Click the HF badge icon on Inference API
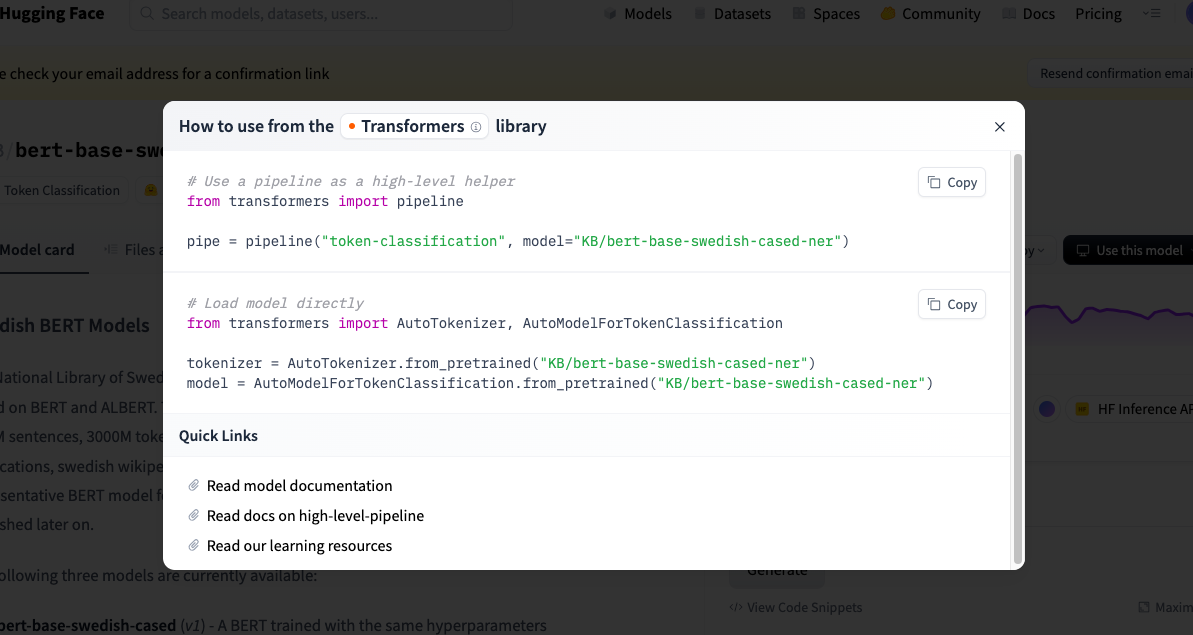 click(x=1082, y=409)
